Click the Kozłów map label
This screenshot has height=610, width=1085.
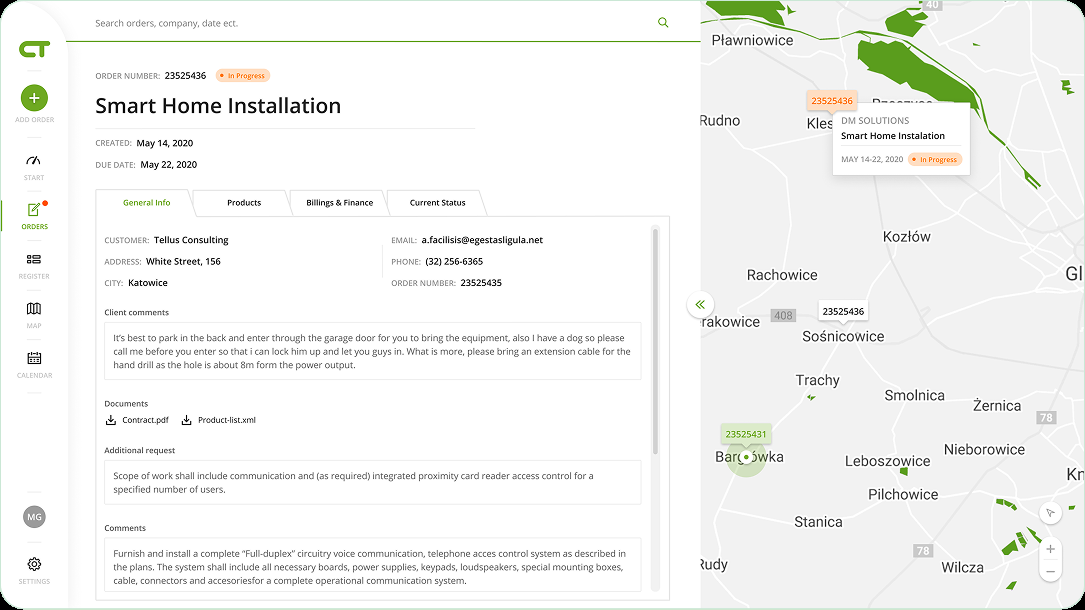[906, 237]
